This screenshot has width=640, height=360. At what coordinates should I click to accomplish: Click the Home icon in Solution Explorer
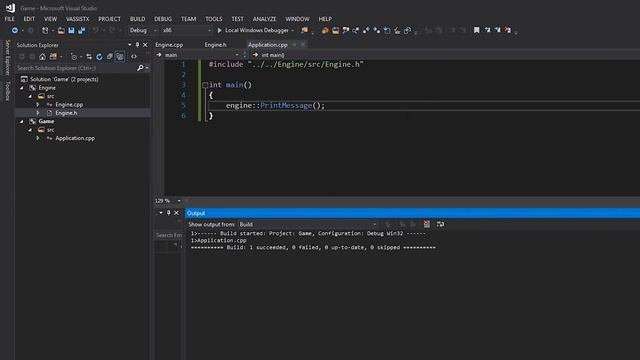click(42, 57)
